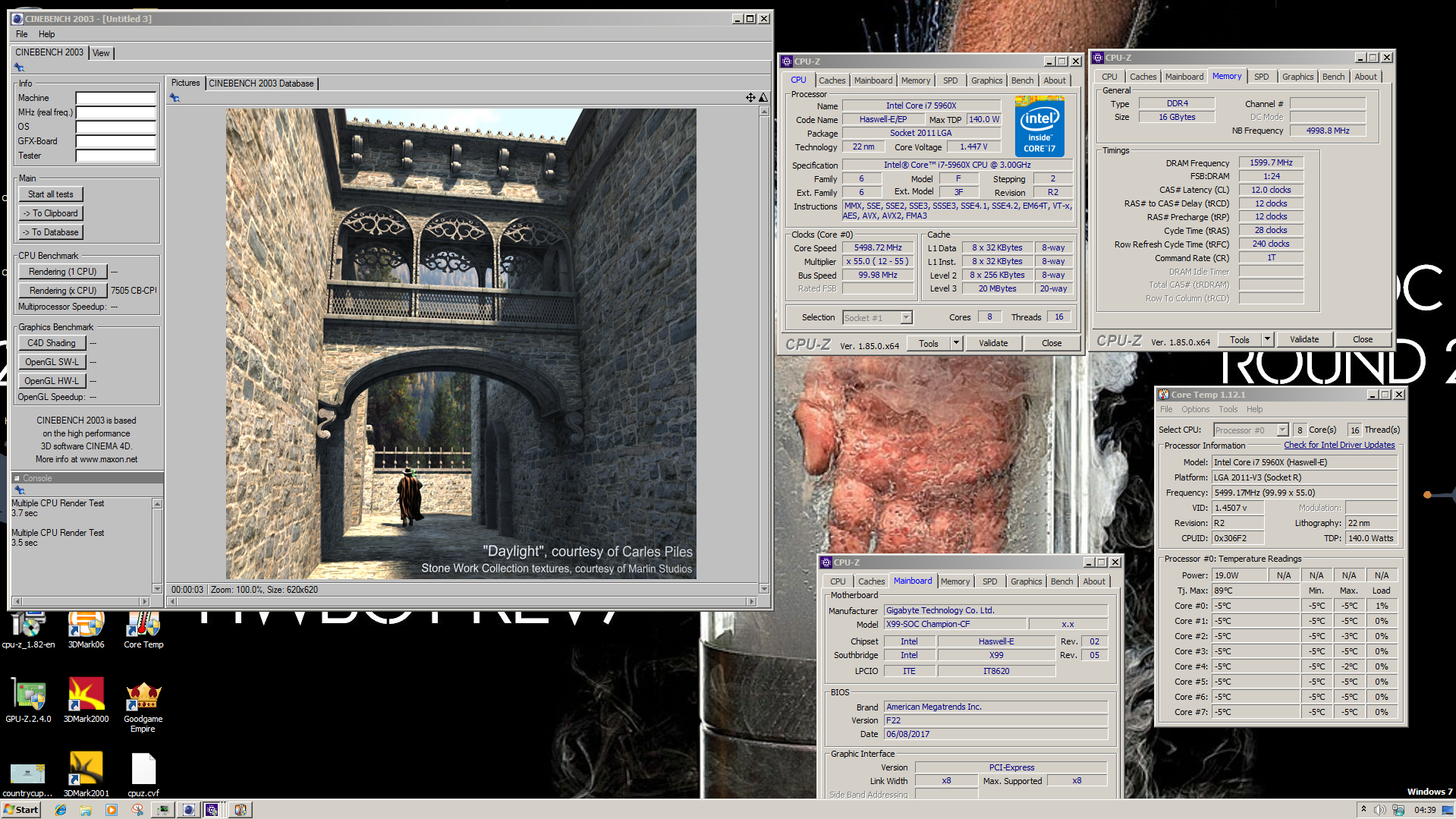Viewport: 1456px width, 819px height.
Task: Click Validate in the CPU-Z Memory window
Action: pos(1304,339)
